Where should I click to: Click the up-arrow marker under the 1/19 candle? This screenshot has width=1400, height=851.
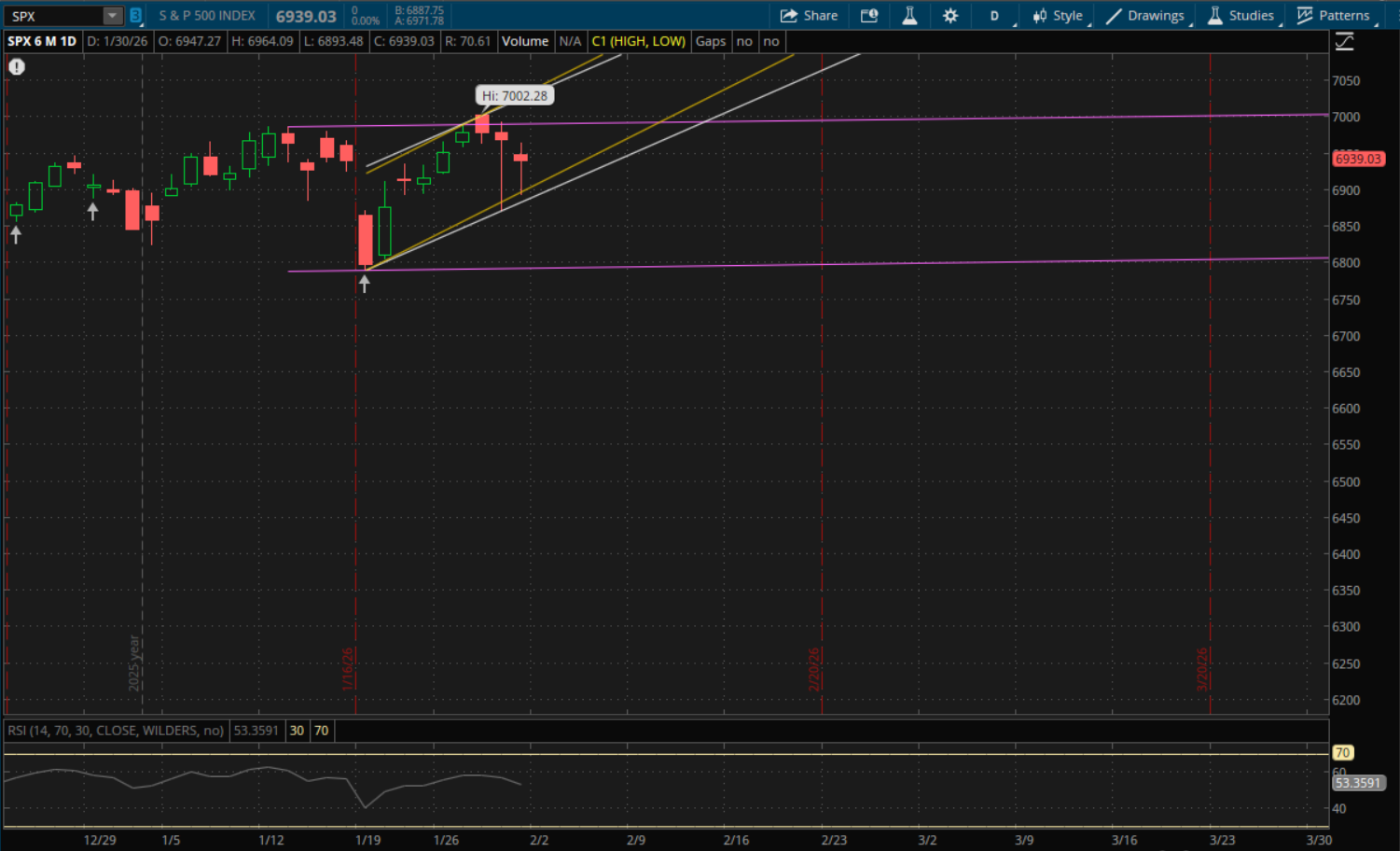[365, 284]
